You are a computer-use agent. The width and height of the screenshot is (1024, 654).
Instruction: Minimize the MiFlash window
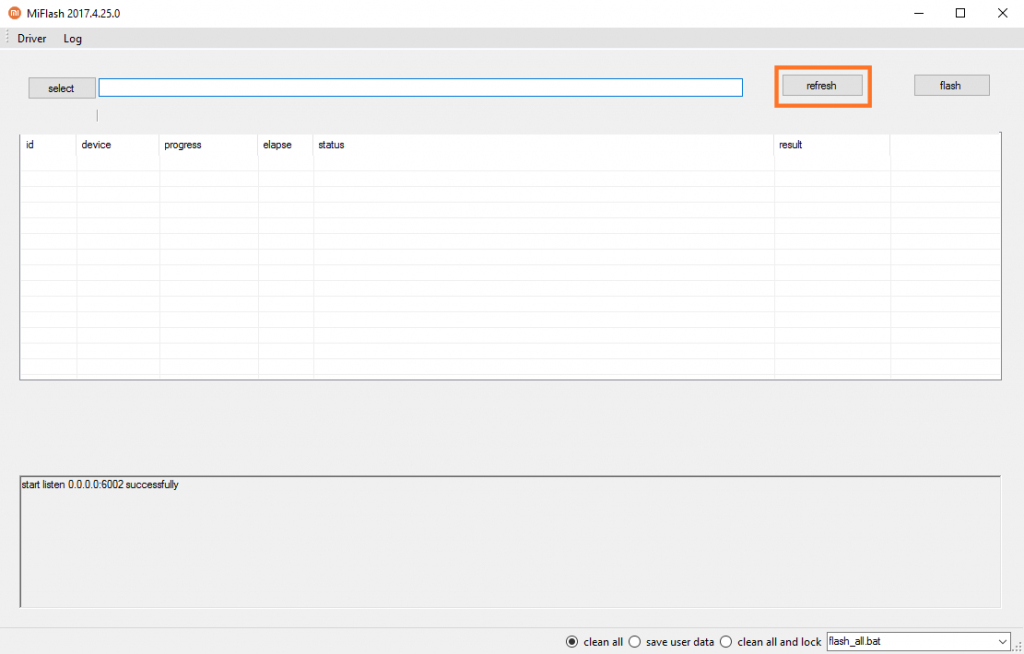919,13
